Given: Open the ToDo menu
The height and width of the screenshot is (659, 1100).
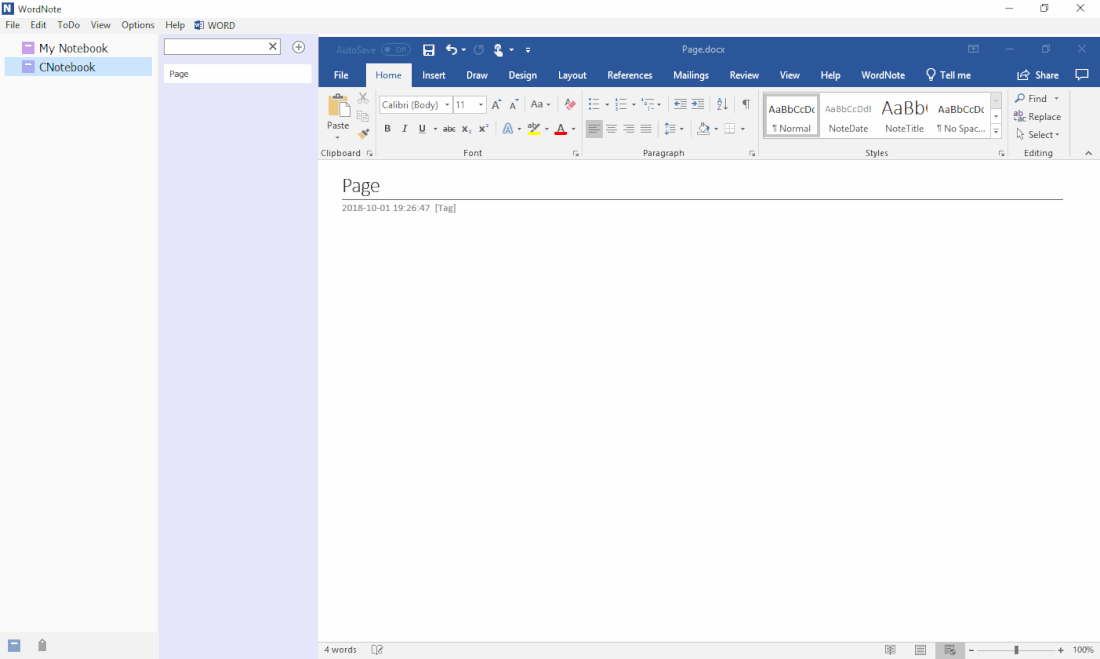Looking at the screenshot, I should [x=68, y=25].
